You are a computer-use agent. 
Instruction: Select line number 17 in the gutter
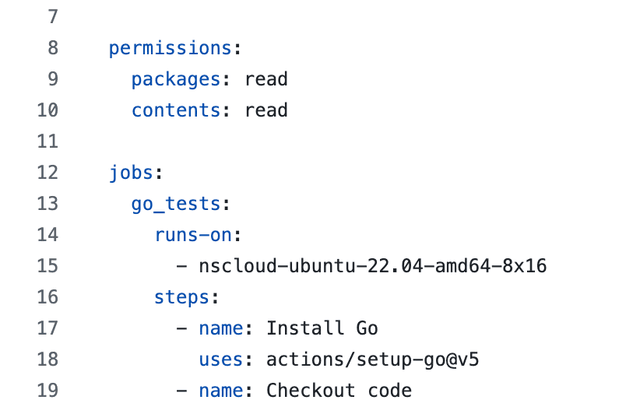[x=47, y=328]
